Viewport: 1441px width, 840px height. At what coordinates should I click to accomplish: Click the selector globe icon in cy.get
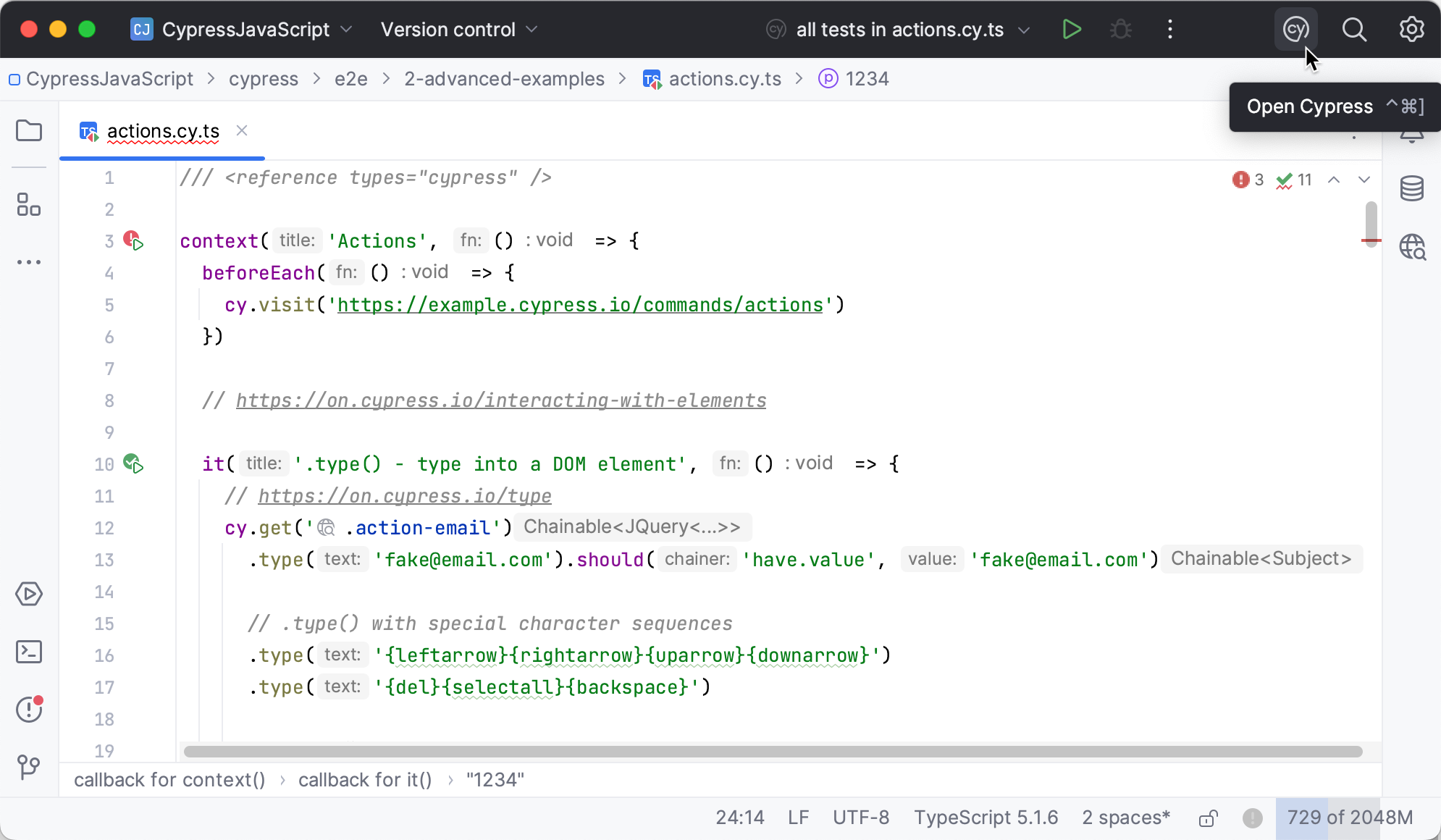point(327,528)
